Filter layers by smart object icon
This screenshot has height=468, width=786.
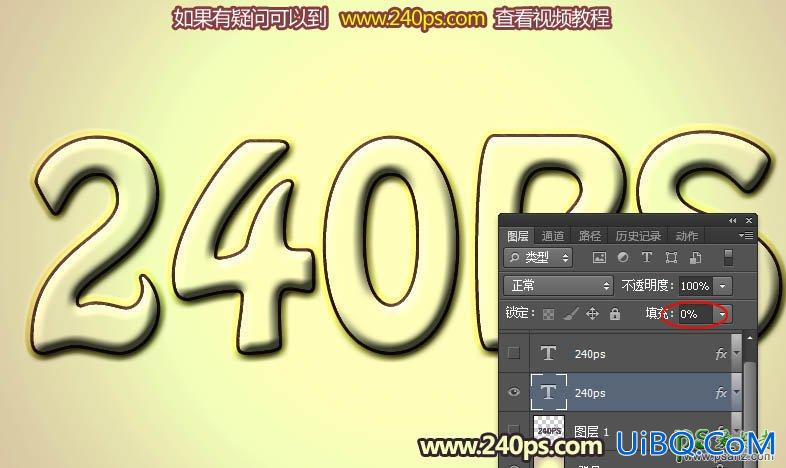pyautogui.click(x=695, y=258)
